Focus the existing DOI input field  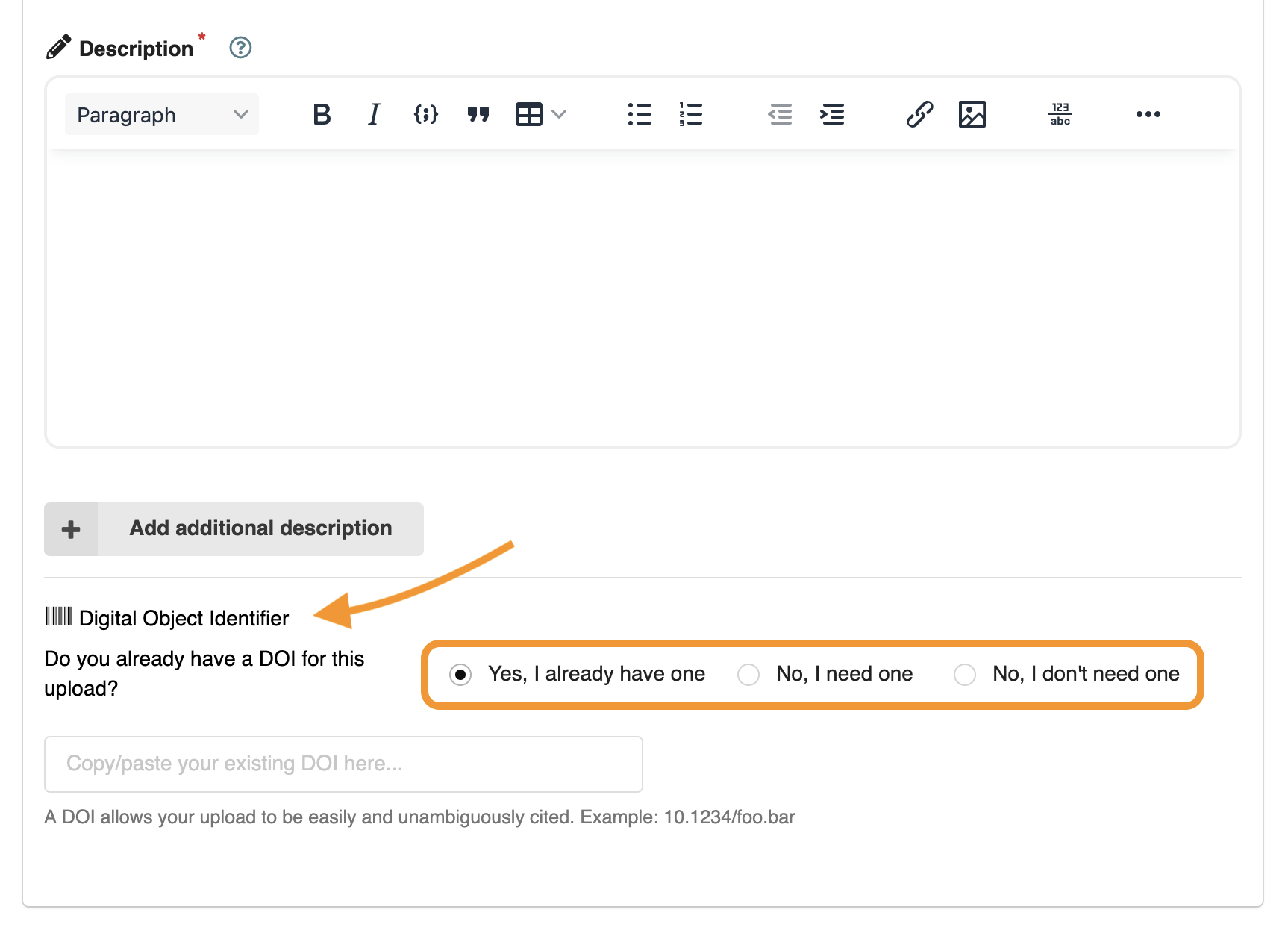[343, 764]
